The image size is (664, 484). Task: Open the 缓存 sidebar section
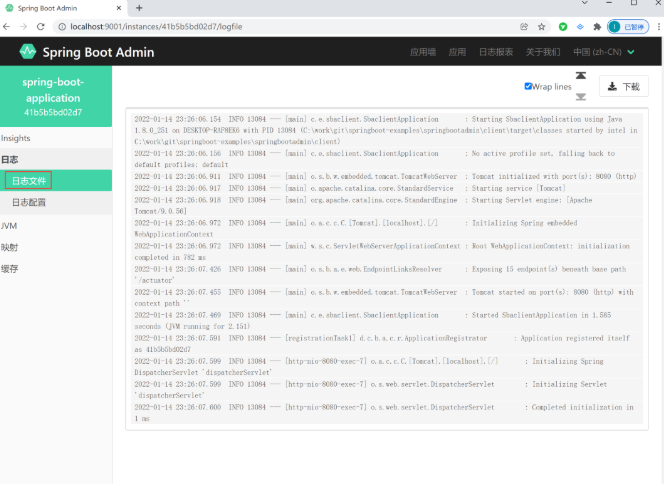[x=56, y=269]
